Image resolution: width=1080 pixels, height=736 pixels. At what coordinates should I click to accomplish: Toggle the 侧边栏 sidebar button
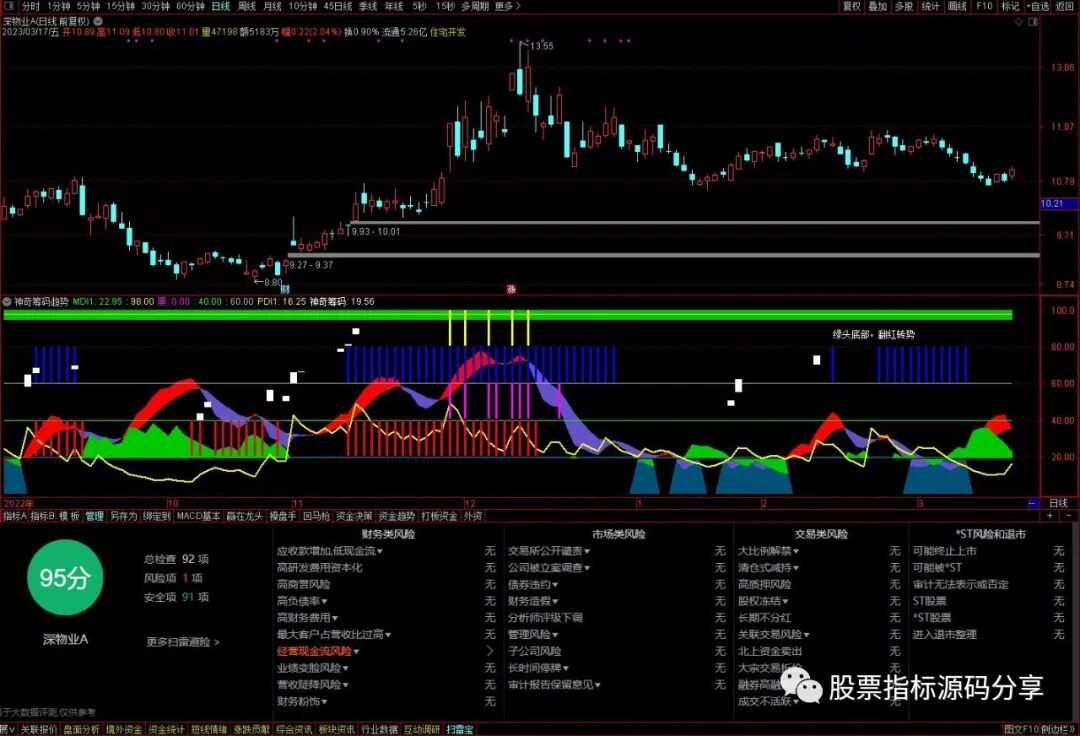1058,729
